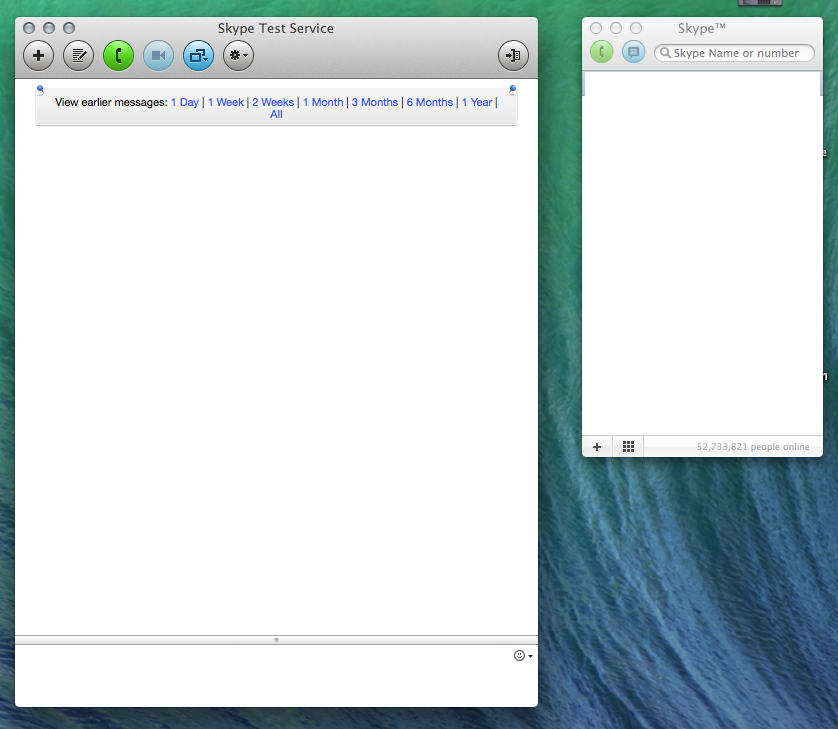Click the right blue pin on messages banner
Image resolution: width=838 pixels, height=729 pixels.
(513, 90)
